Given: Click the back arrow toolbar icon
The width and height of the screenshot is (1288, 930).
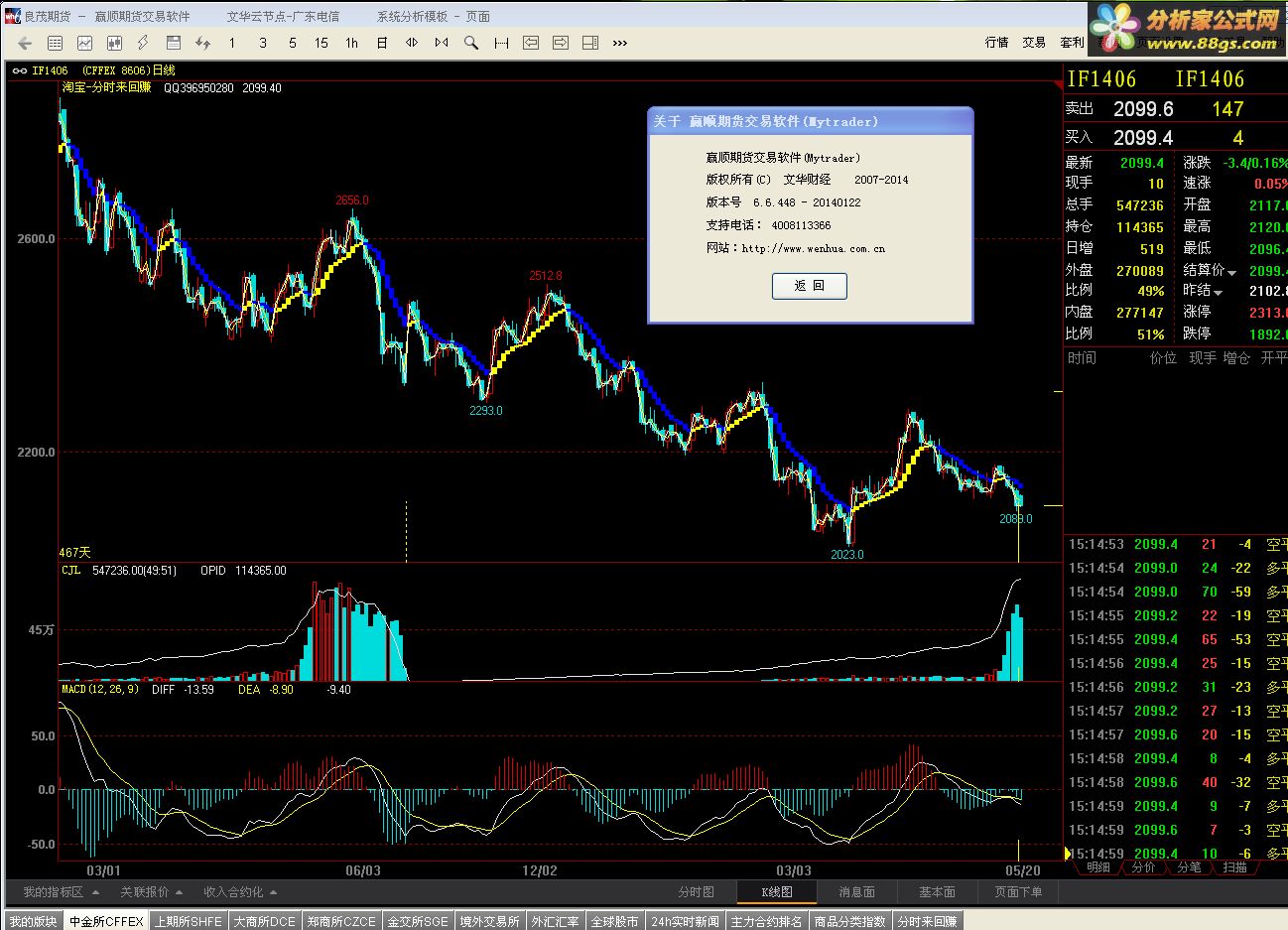Looking at the screenshot, I should tap(26, 43).
